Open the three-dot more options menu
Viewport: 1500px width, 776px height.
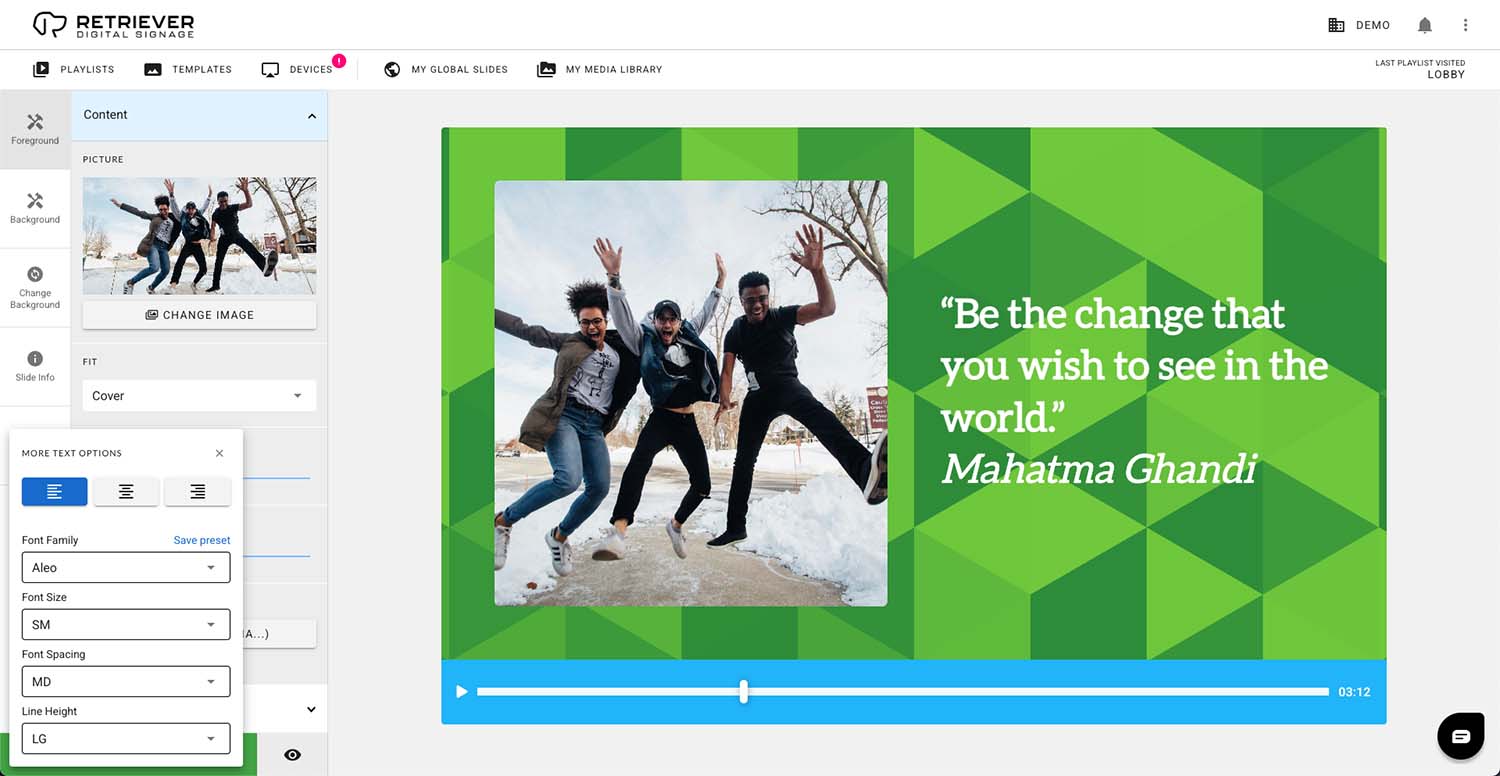[1466, 25]
